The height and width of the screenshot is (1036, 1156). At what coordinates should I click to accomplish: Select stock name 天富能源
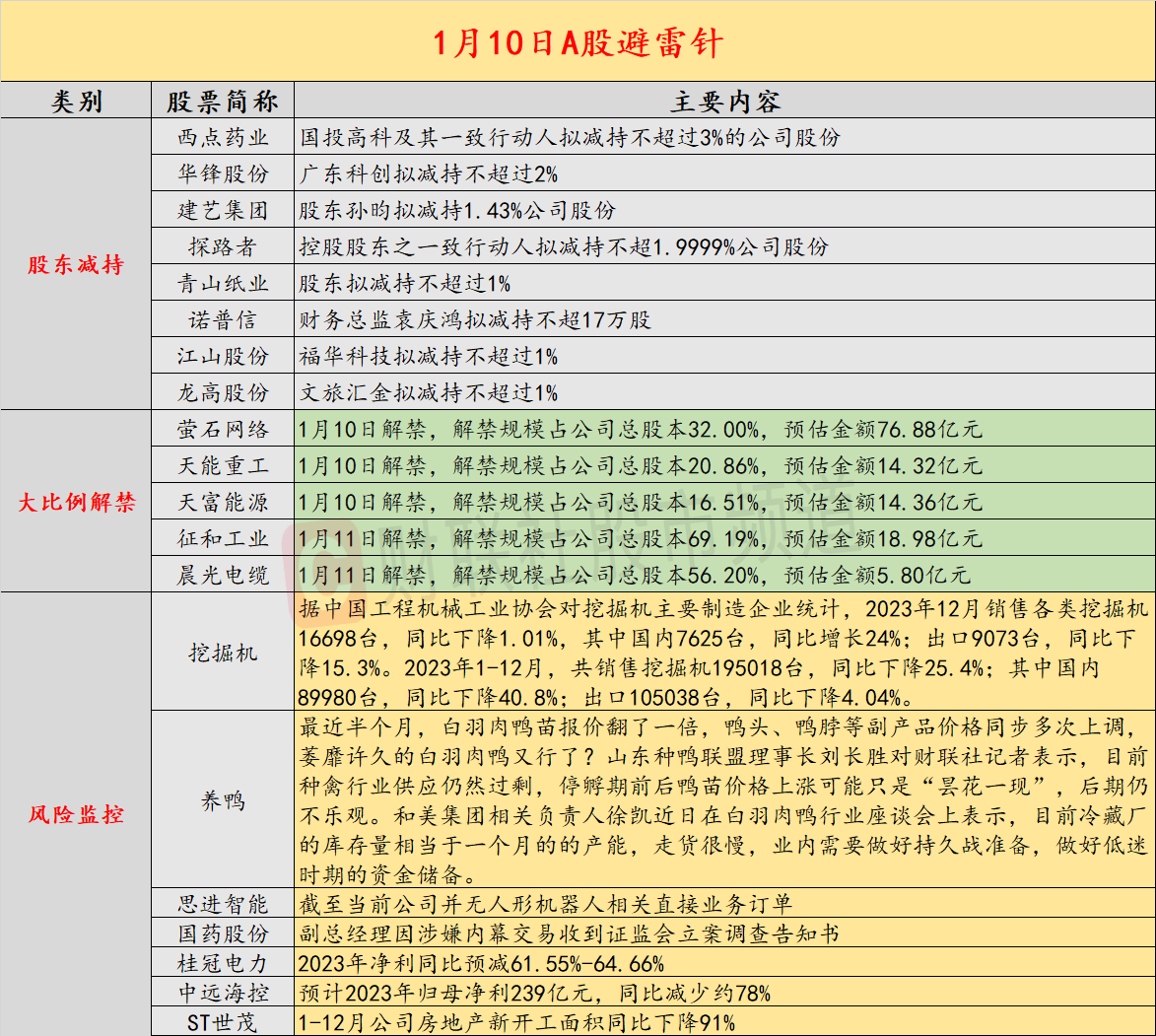(223, 502)
